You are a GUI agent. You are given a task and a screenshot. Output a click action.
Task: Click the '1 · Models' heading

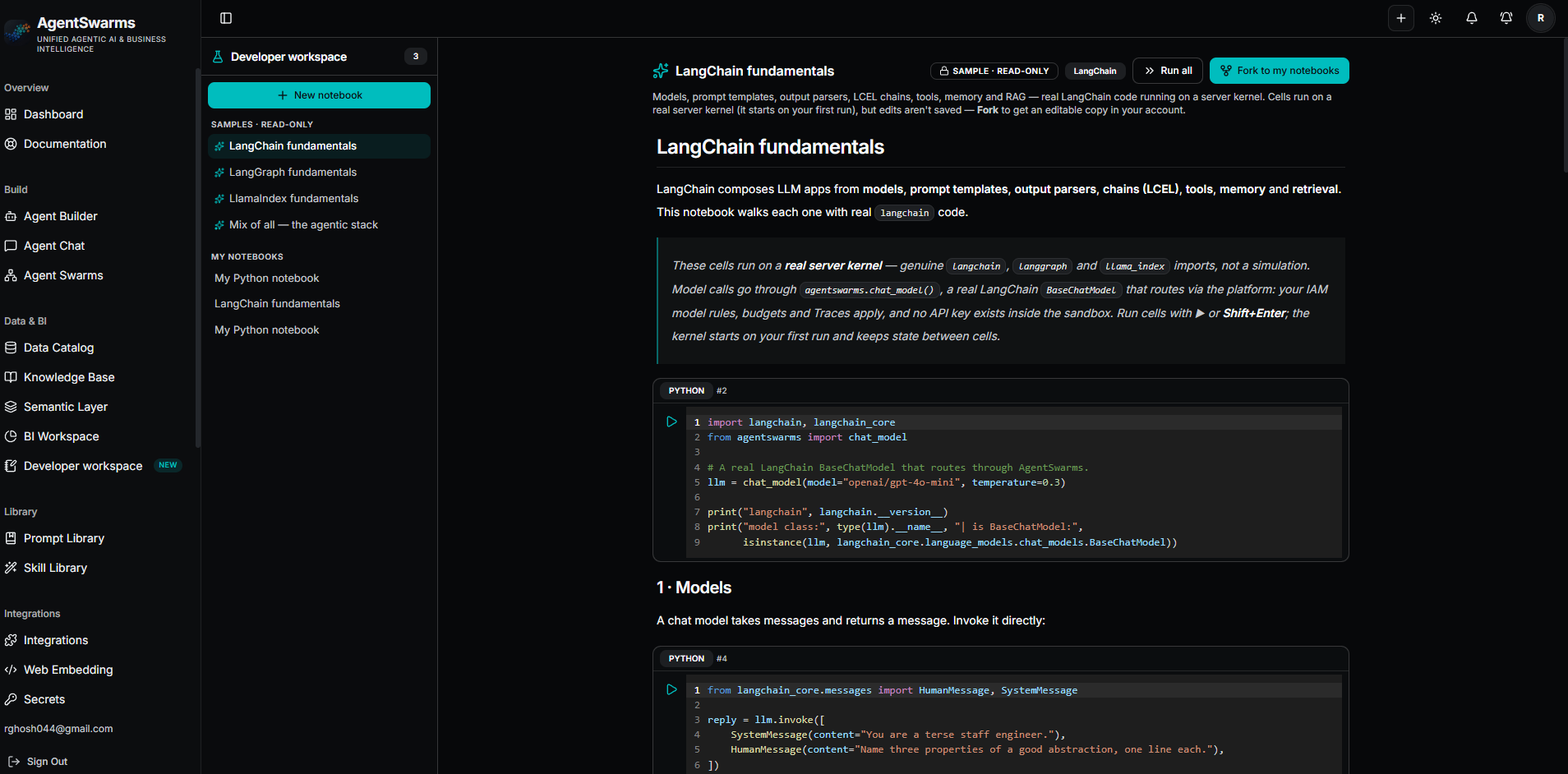tap(694, 587)
